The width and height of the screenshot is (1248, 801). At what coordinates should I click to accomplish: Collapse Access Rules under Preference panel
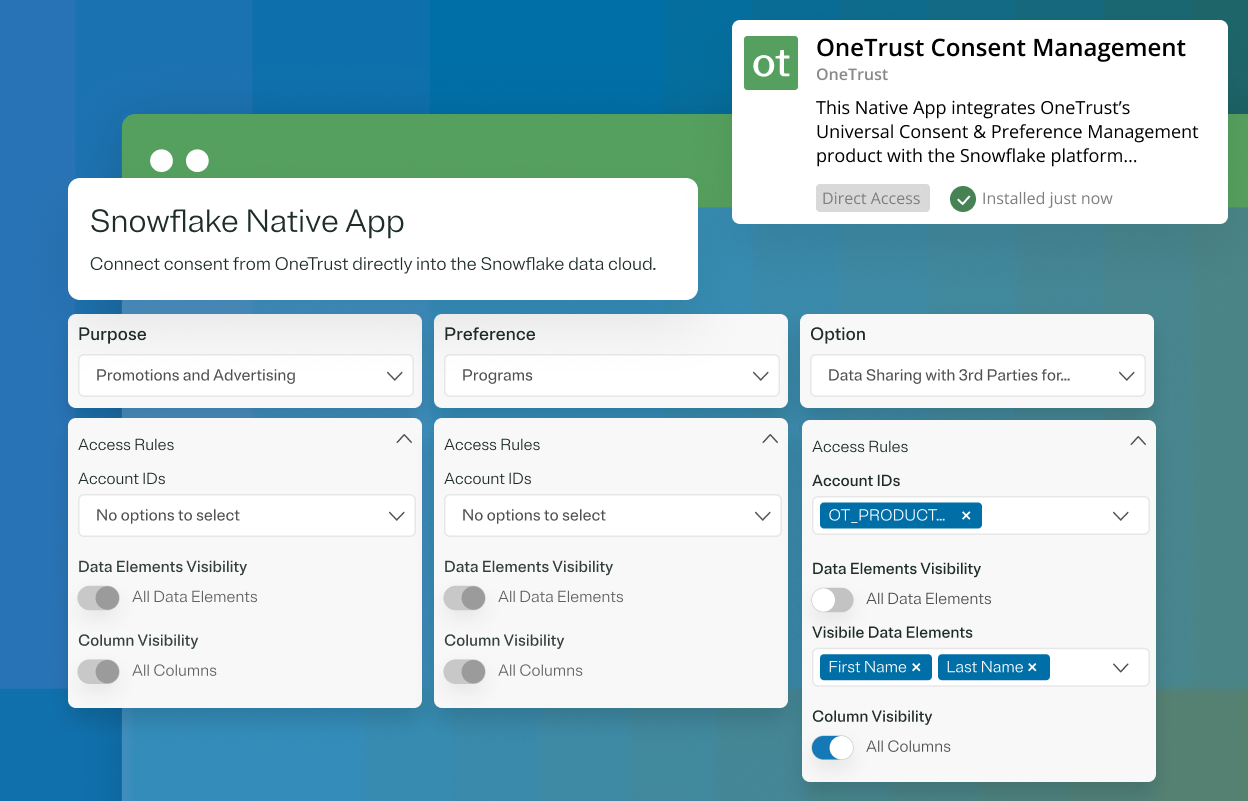click(770, 438)
